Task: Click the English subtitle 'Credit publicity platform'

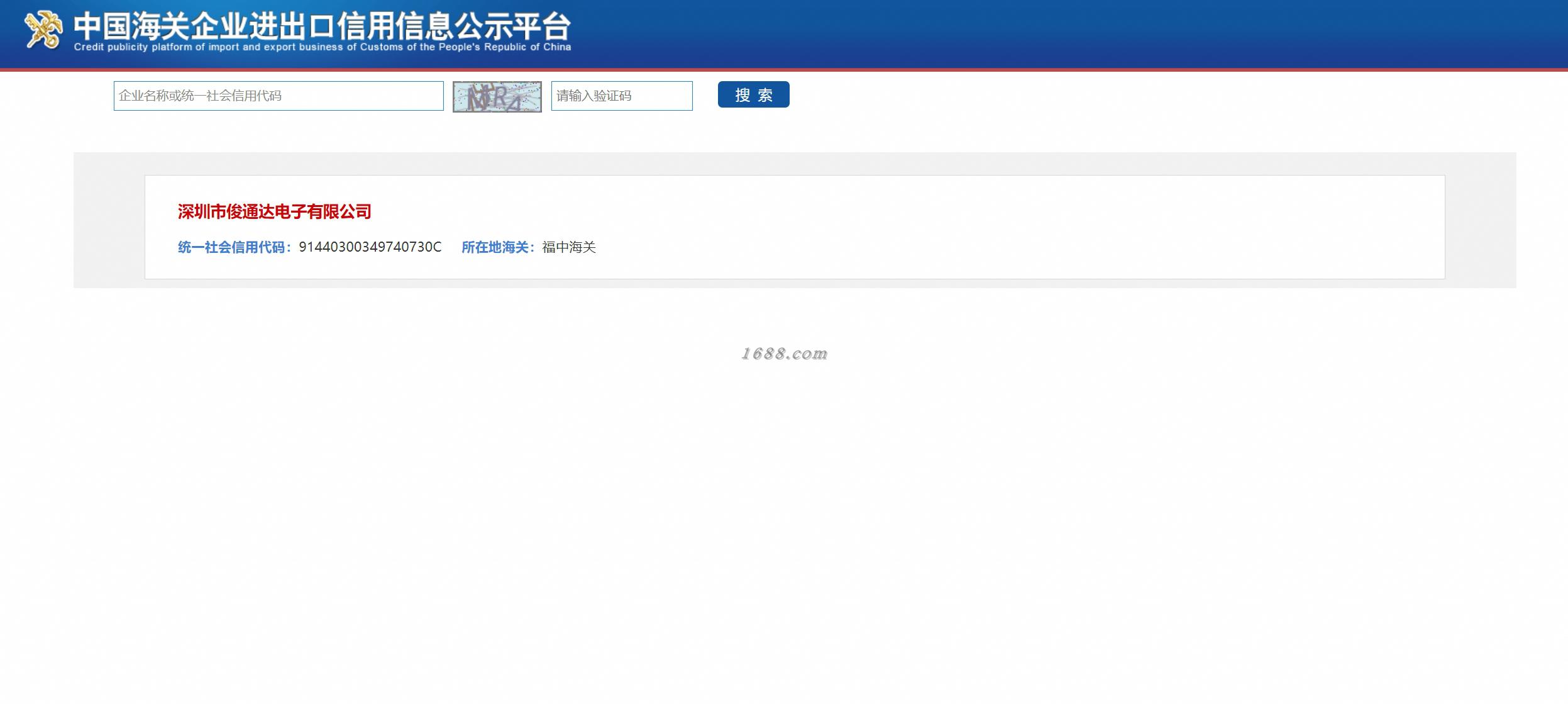Action: (322, 47)
